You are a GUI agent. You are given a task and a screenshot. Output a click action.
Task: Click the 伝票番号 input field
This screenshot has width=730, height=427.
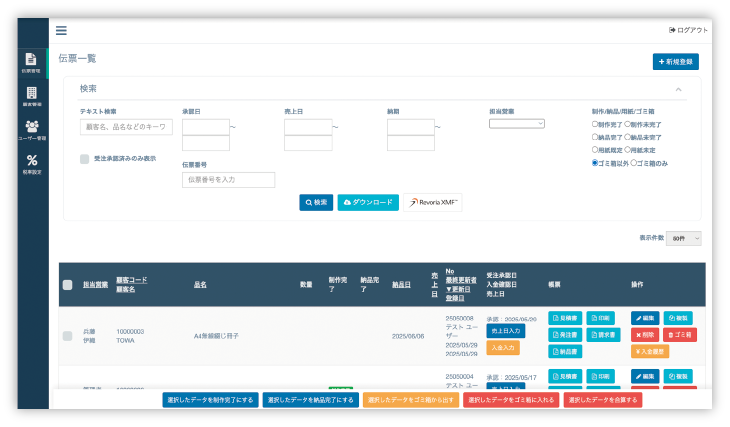(228, 180)
